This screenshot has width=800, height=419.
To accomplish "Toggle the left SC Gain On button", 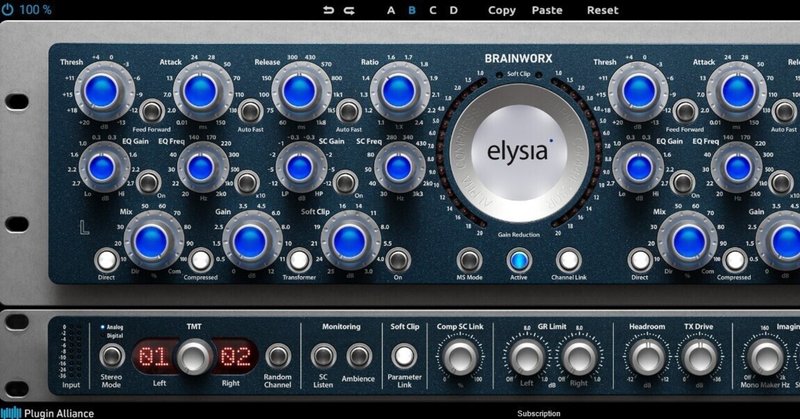I will click(x=345, y=182).
